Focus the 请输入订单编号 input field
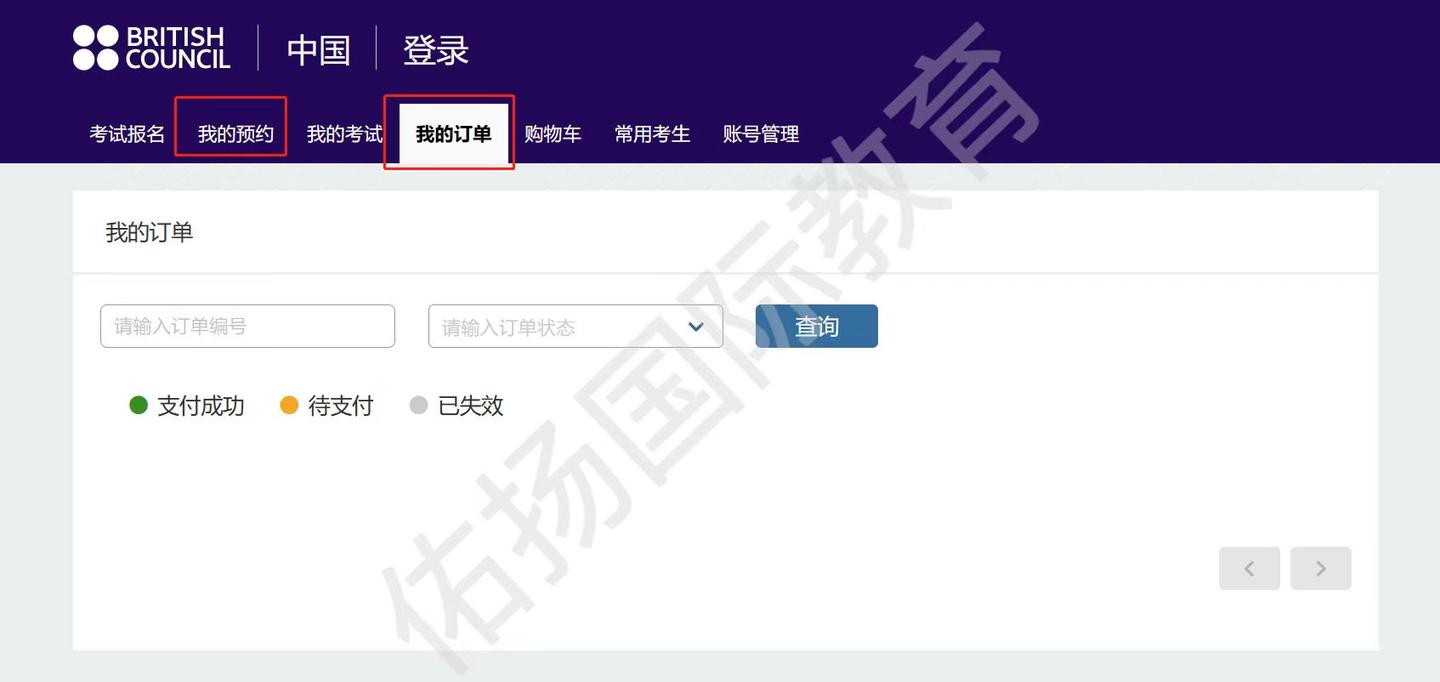 [x=247, y=326]
